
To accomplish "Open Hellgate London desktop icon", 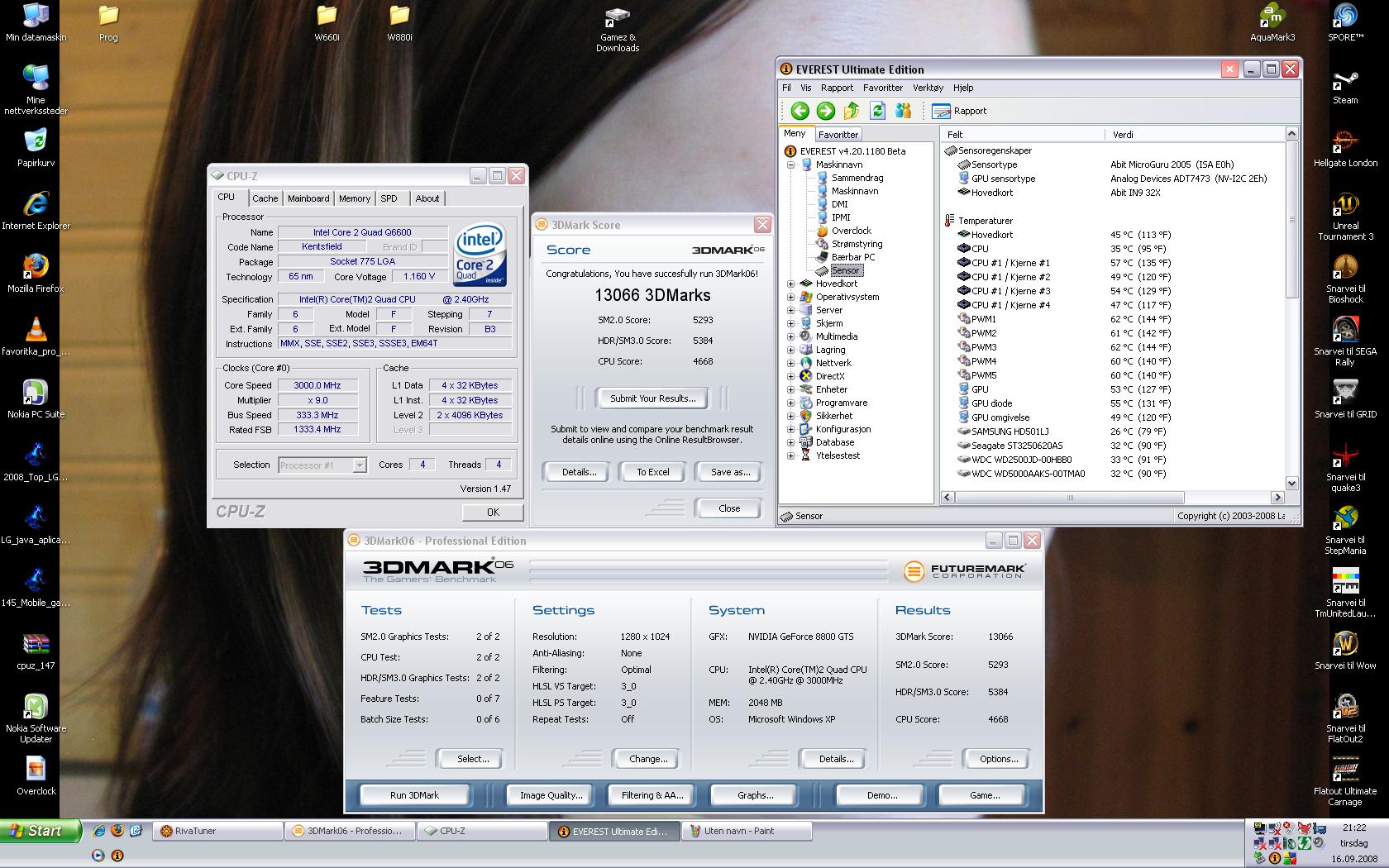I will pos(1345,149).
